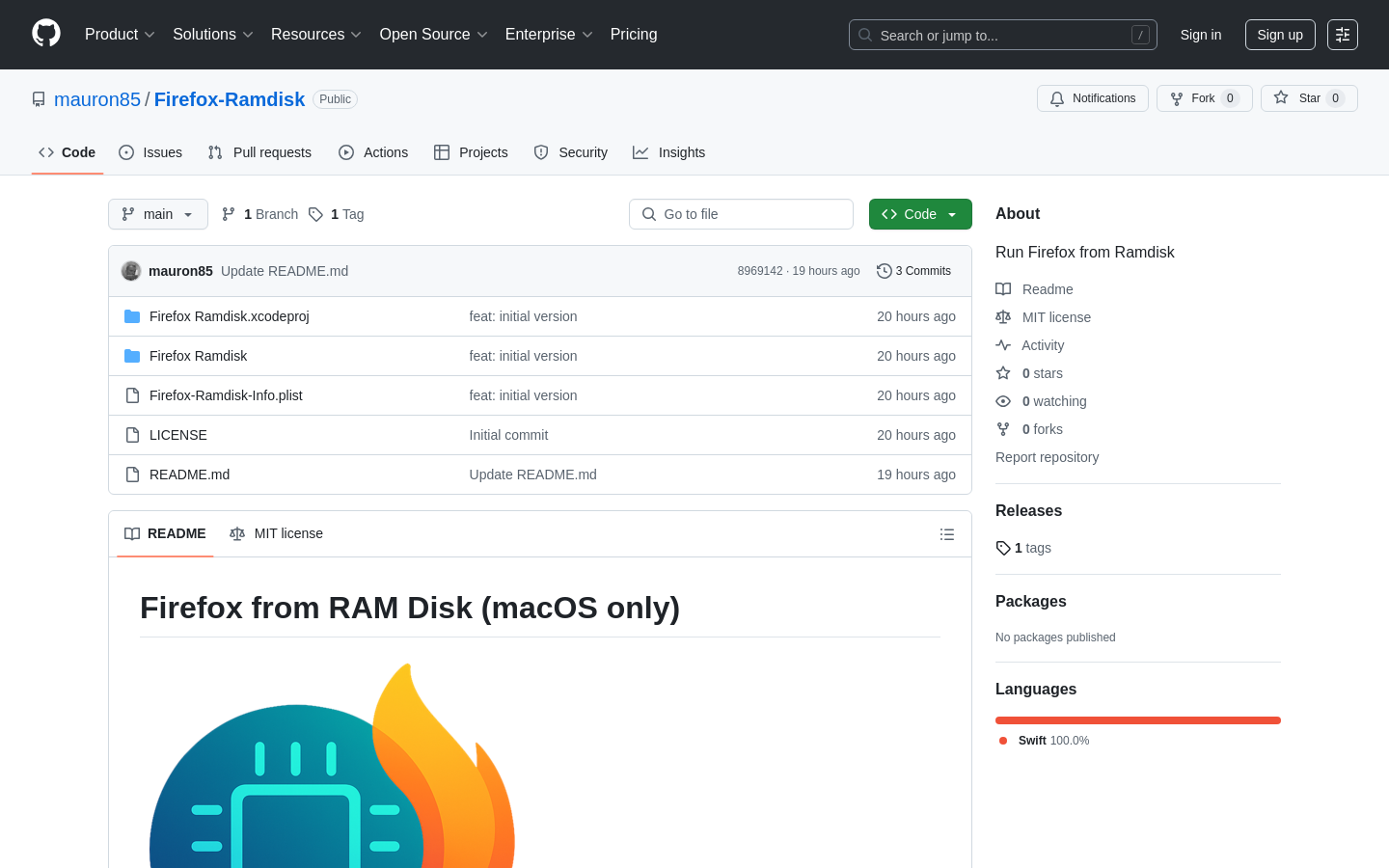Open the Firefox-Ramdisk repository link
Screen dimensions: 1389x868
[230, 99]
